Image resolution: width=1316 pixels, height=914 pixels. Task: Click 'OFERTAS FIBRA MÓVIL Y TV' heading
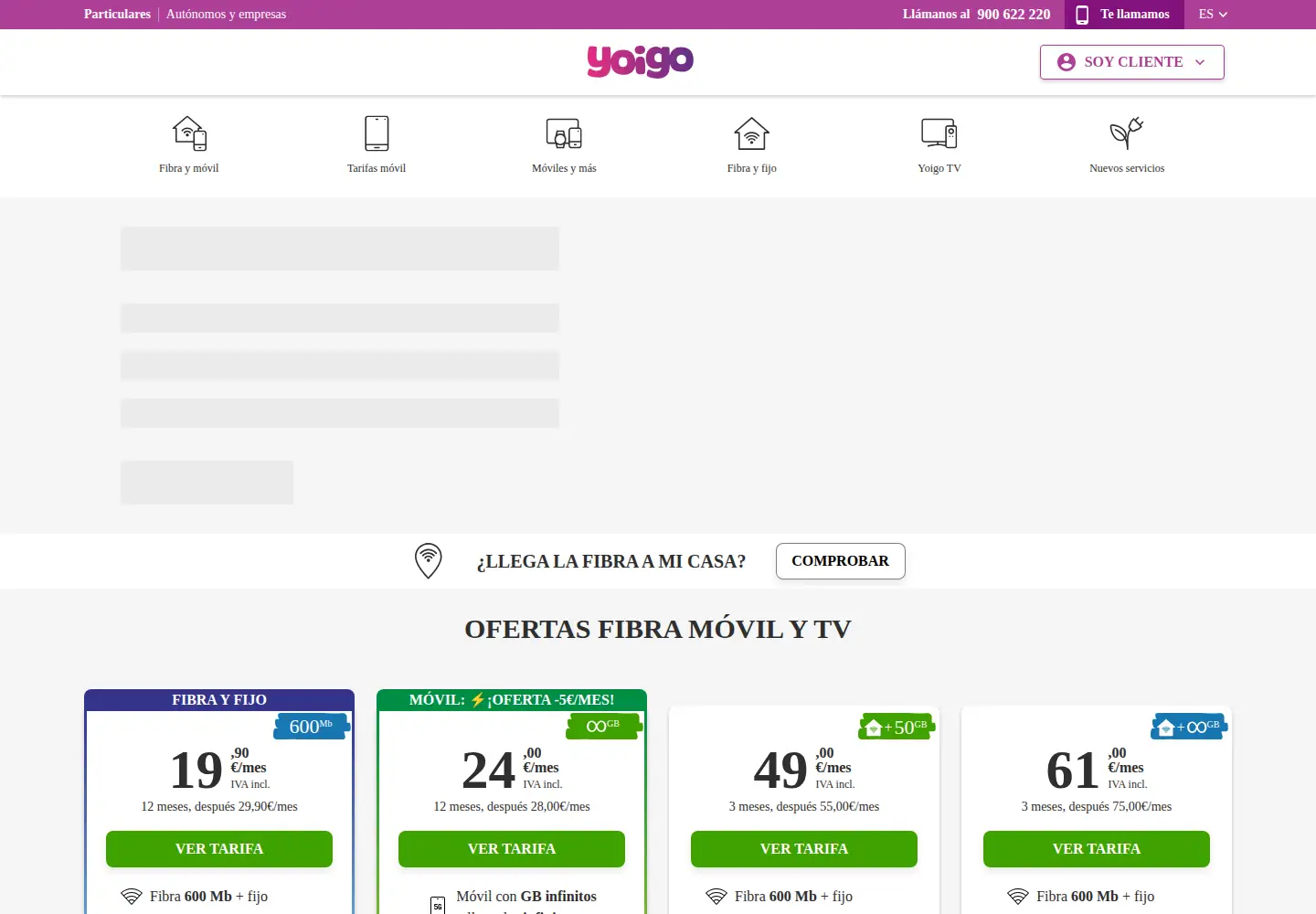[x=658, y=630]
